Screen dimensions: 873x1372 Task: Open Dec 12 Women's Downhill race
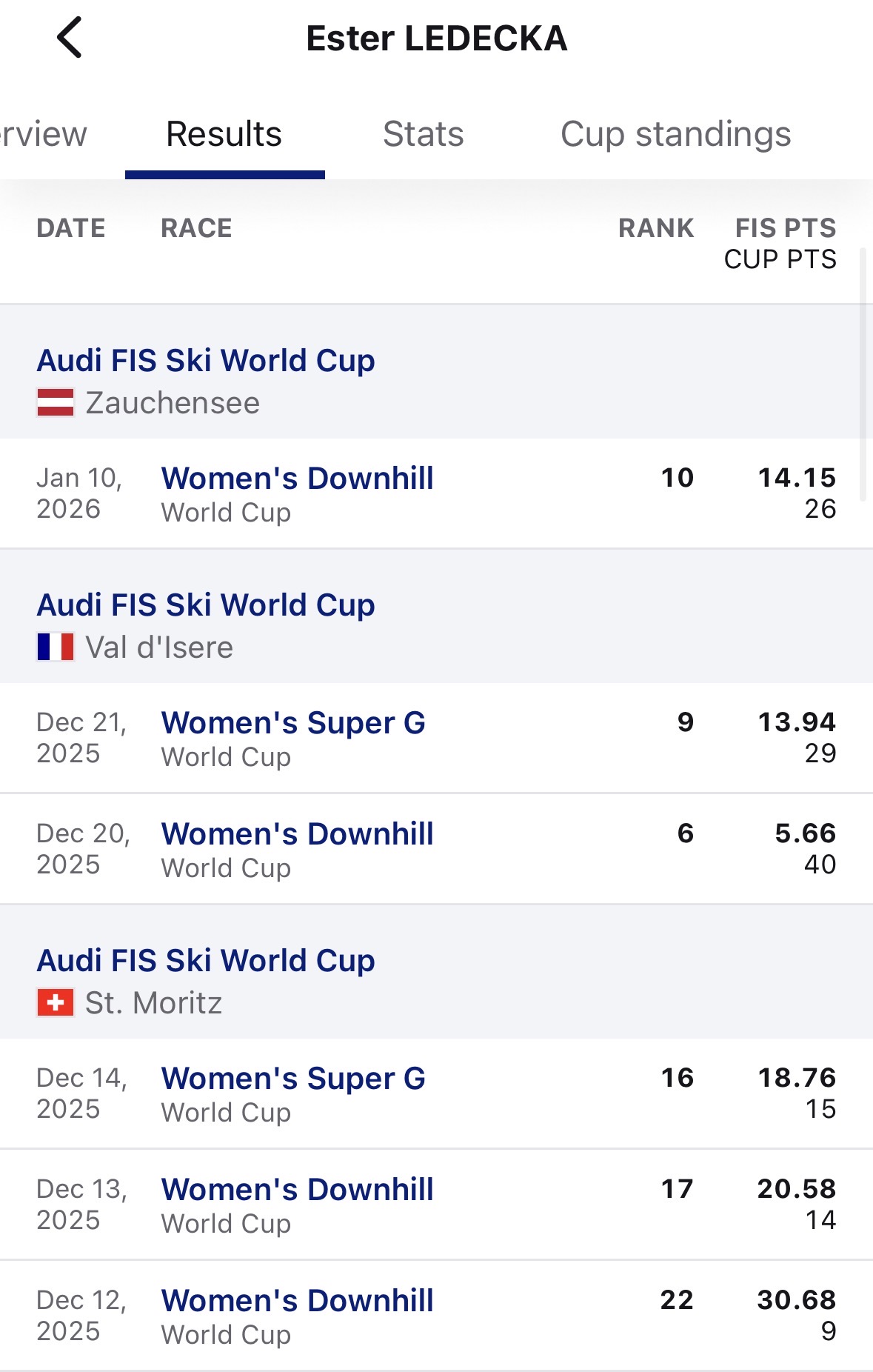point(297,1301)
